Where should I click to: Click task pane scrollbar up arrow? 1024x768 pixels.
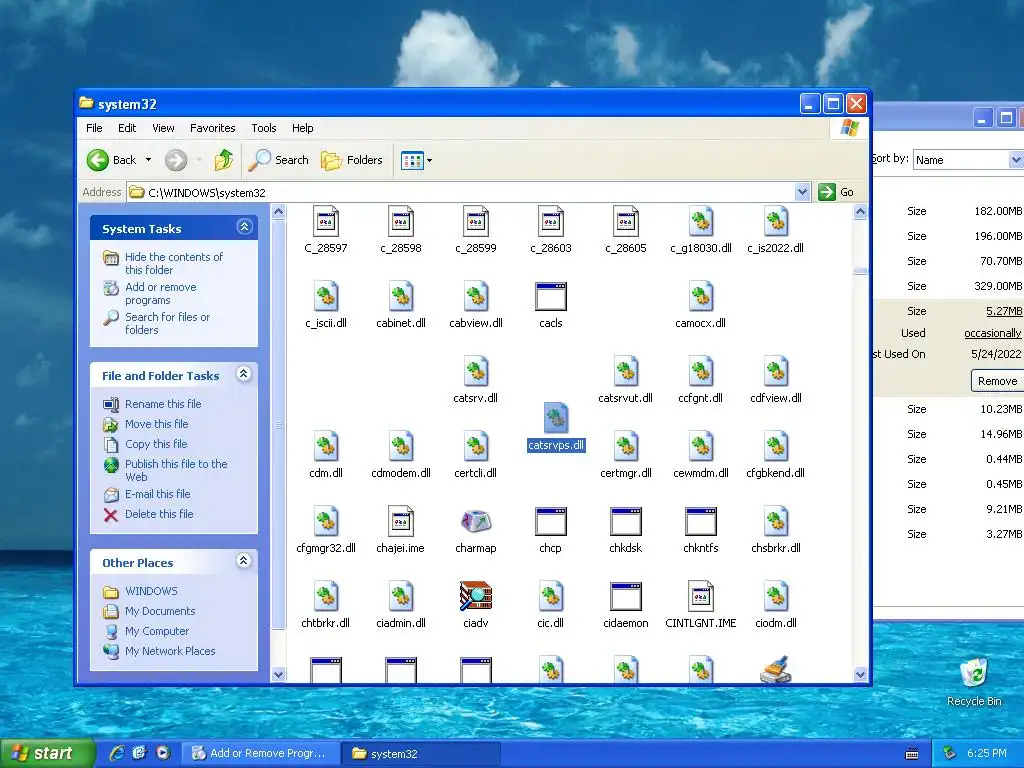point(278,211)
